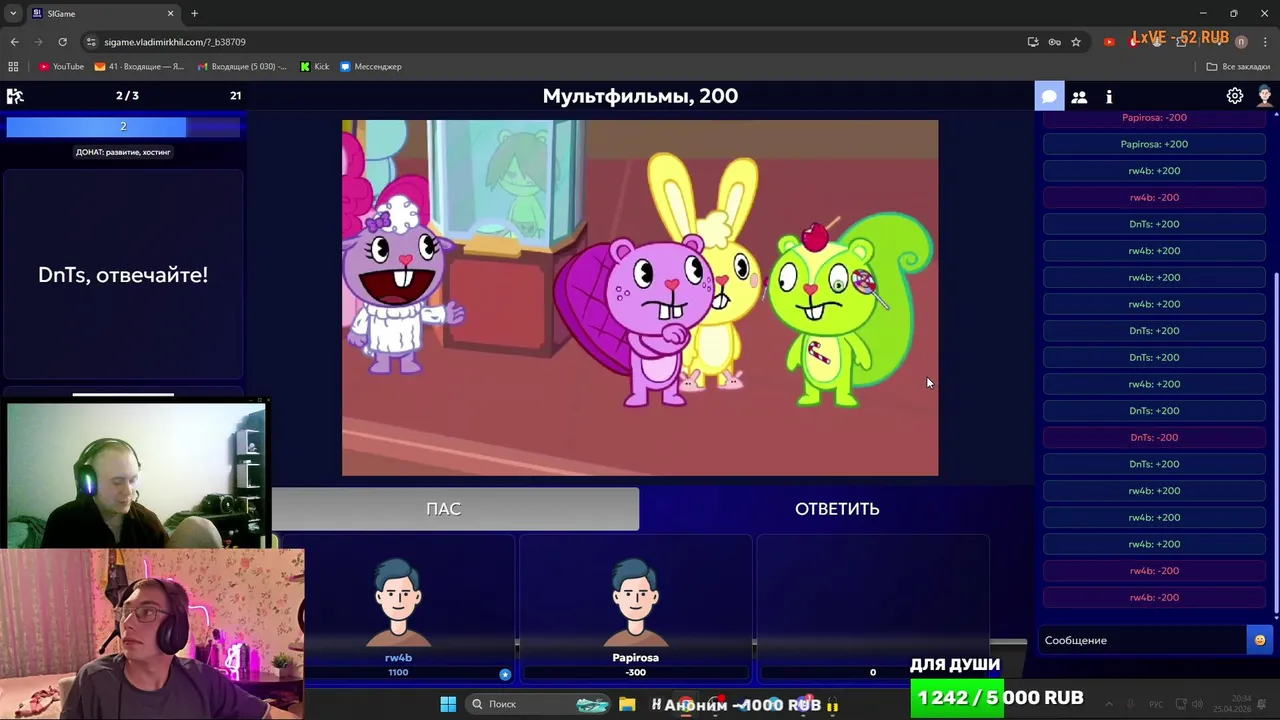Select the rw4b player card
1280x720 pixels.
click(x=398, y=608)
